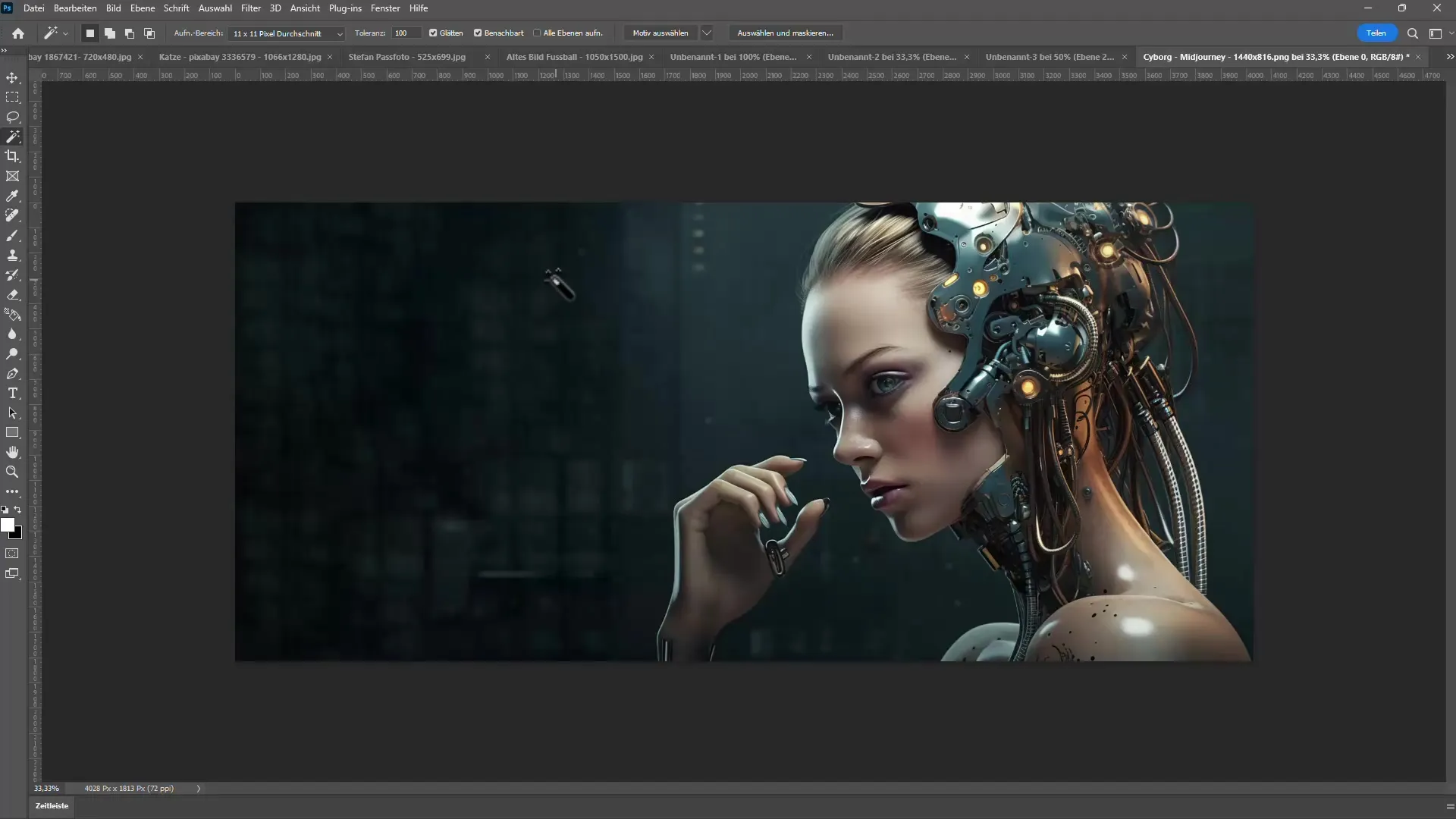Select Add to Selection mode
1456x819 pixels.
[x=110, y=33]
